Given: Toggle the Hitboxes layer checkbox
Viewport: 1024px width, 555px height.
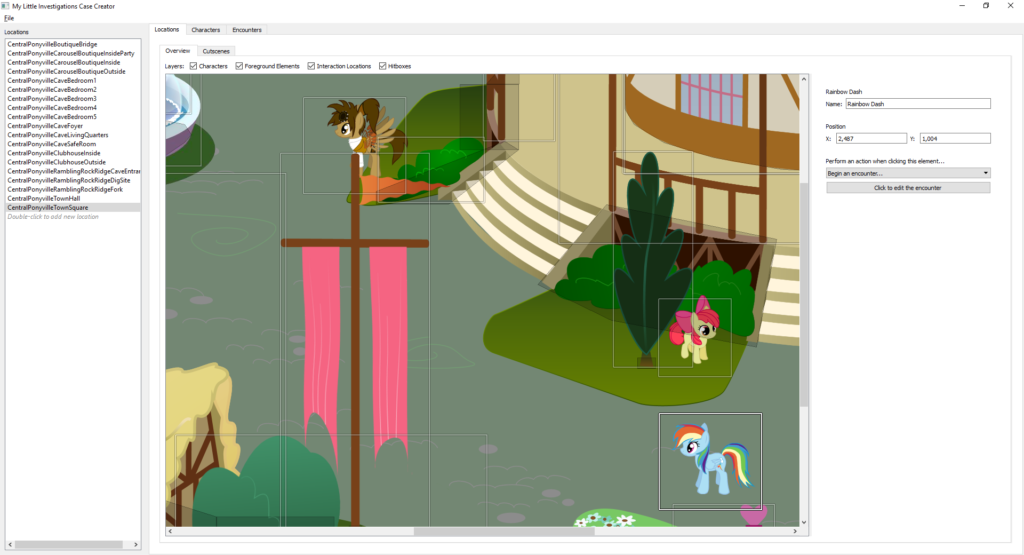Looking at the screenshot, I should point(383,66).
